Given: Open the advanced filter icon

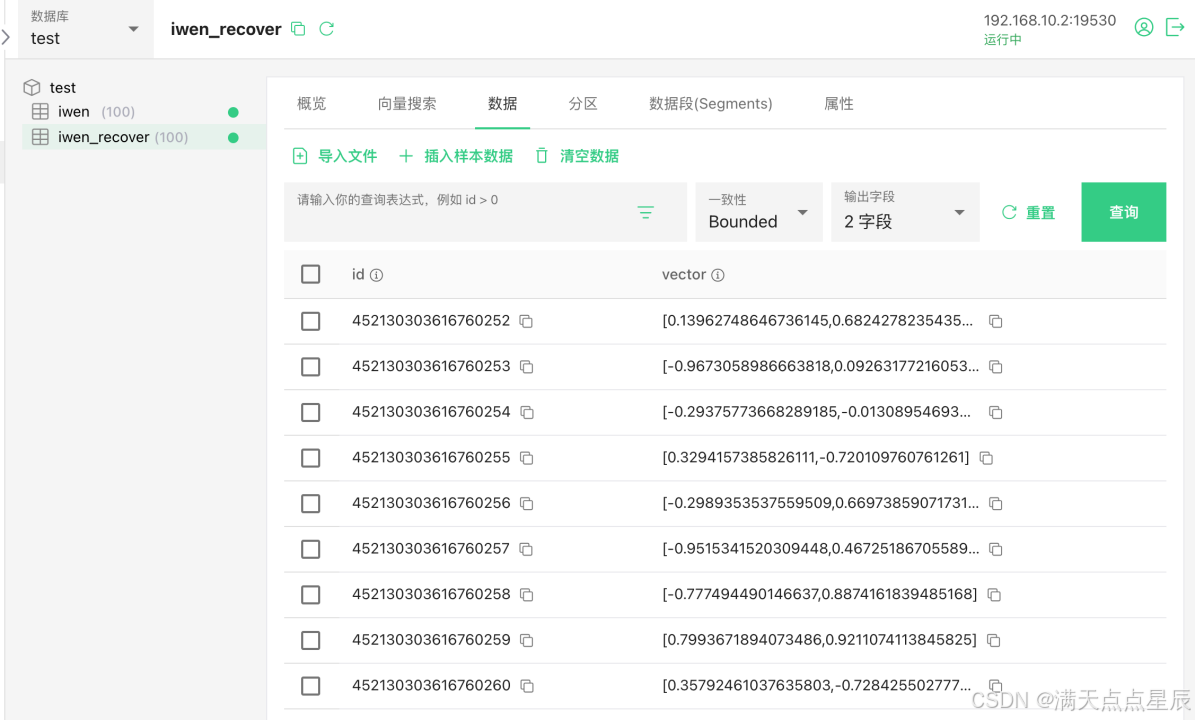Looking at the screenshot, I should [x=646, y=213].
